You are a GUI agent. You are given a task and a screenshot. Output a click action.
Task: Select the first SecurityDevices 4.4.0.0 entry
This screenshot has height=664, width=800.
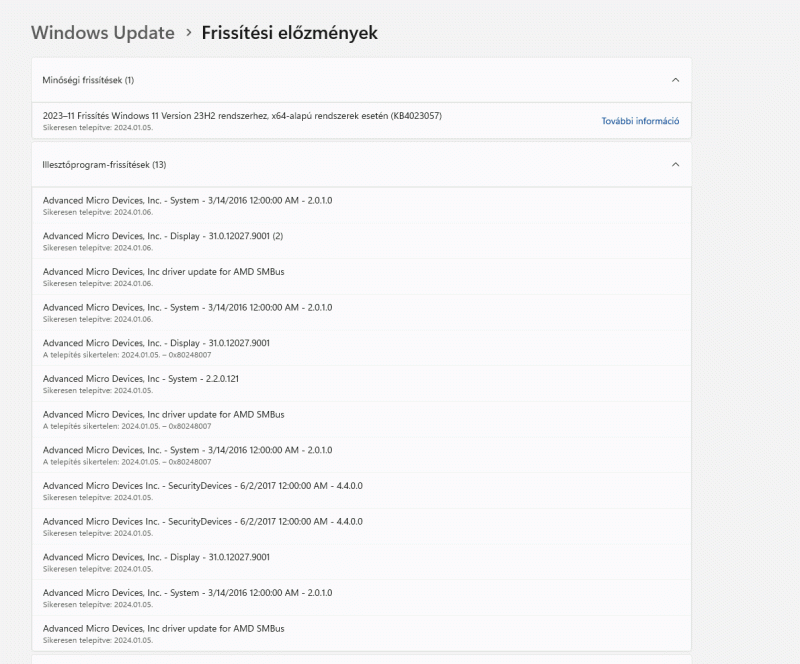(202, 486)
